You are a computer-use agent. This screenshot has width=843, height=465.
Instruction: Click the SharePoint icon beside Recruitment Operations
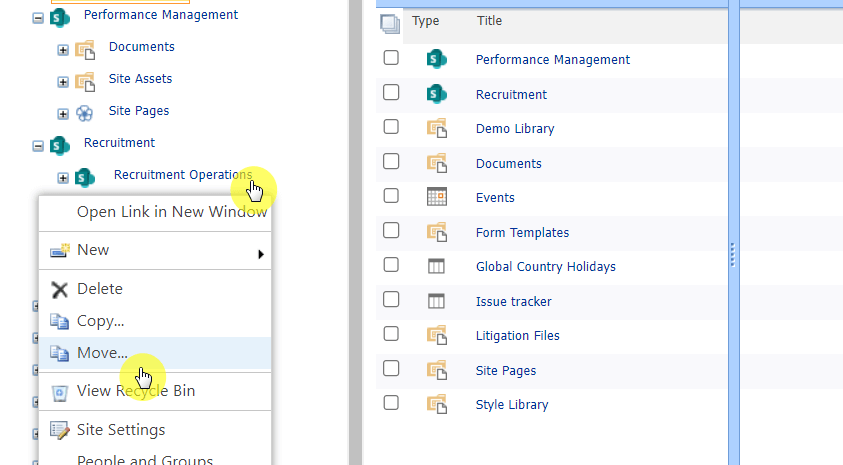85,178
